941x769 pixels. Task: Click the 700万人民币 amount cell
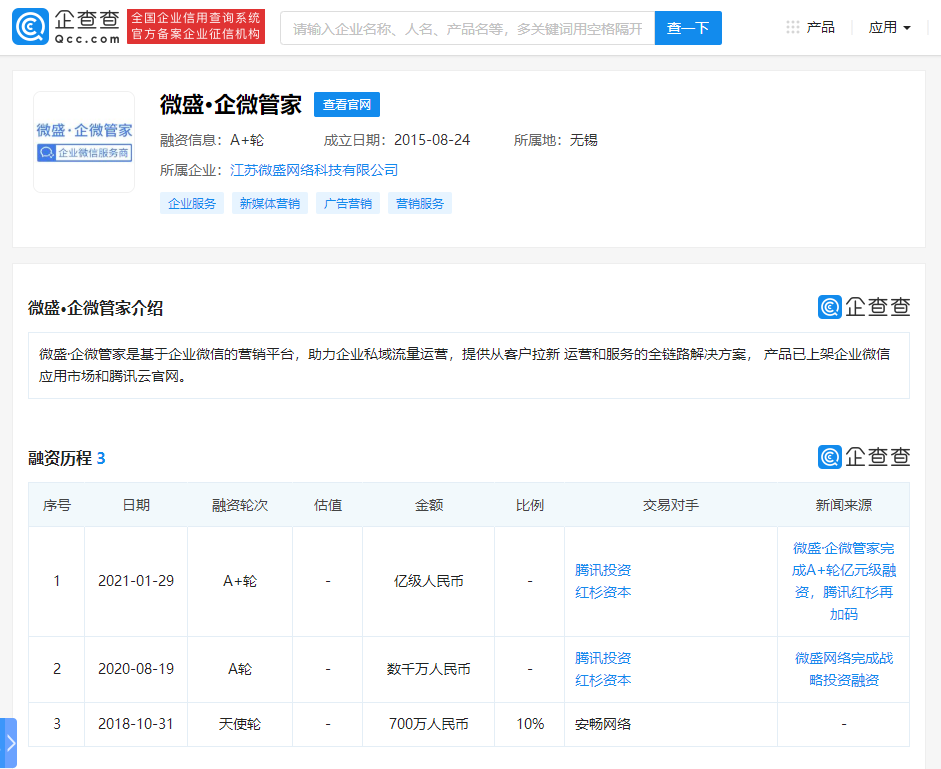pos(428,725)
